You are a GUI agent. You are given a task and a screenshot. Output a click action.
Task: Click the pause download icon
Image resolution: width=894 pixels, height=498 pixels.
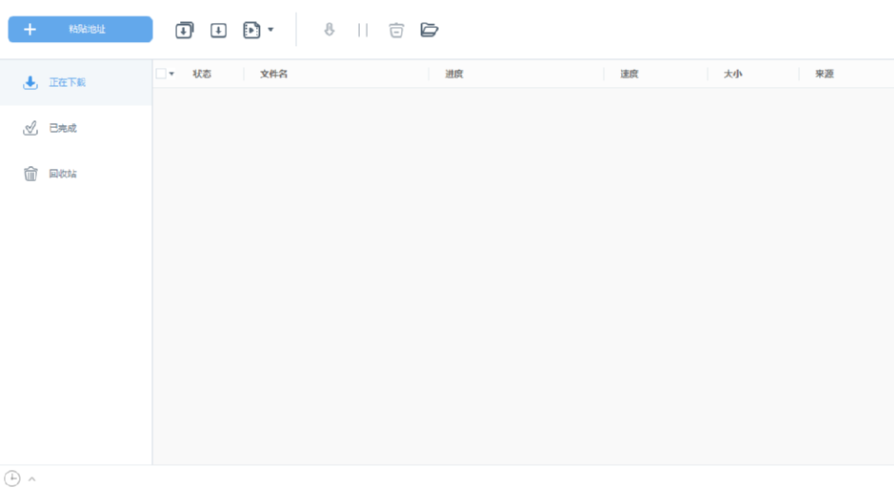click(x=363, y=30)
